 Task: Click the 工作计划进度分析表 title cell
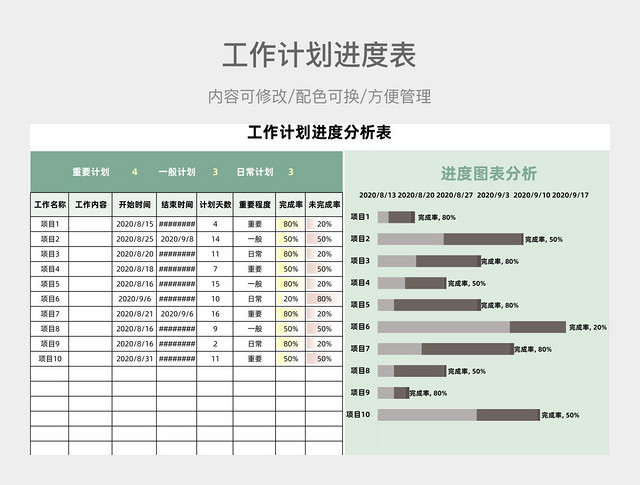pos(320,133)
